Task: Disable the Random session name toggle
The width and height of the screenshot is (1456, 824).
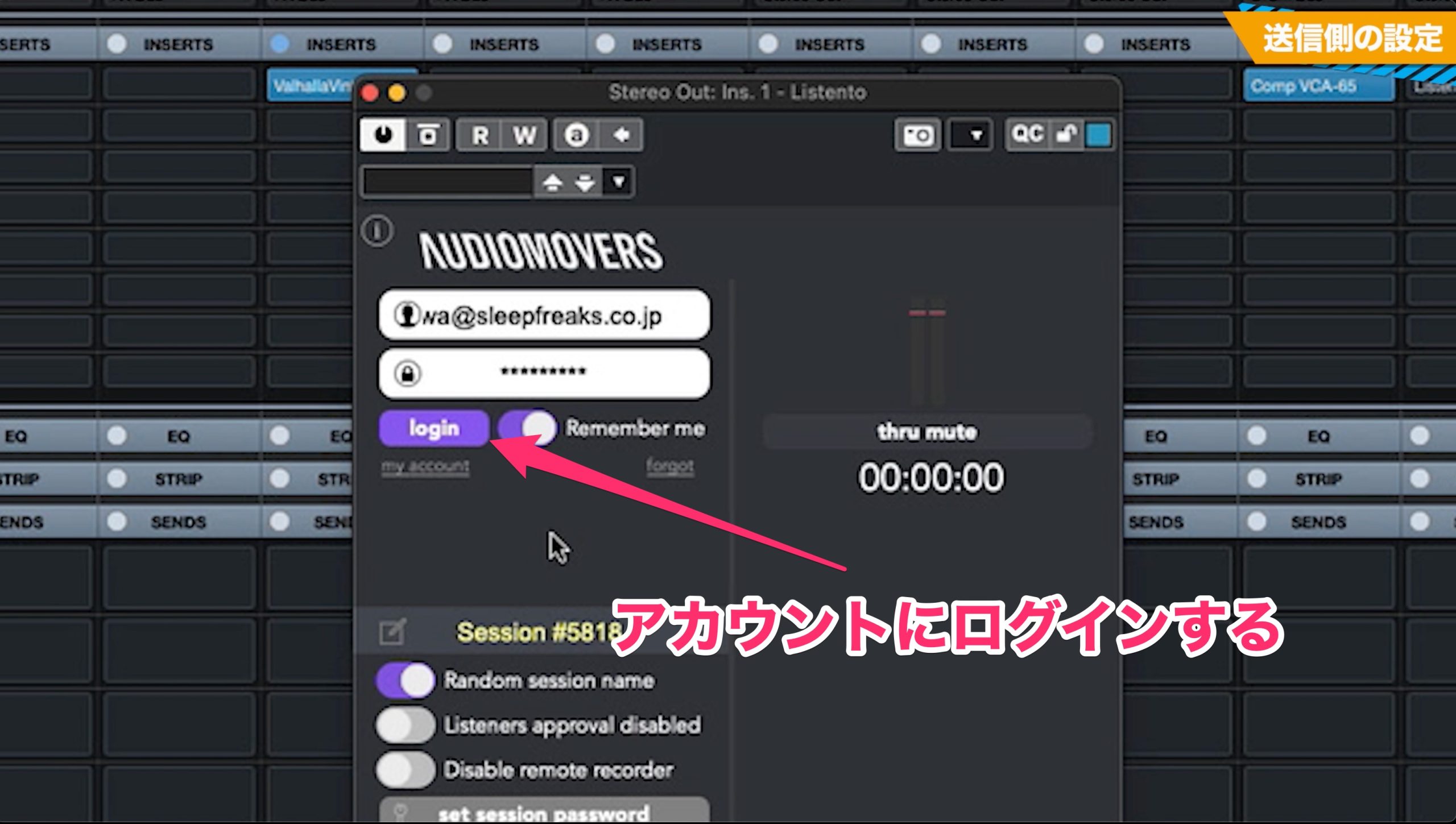Action: pos(406,680)
